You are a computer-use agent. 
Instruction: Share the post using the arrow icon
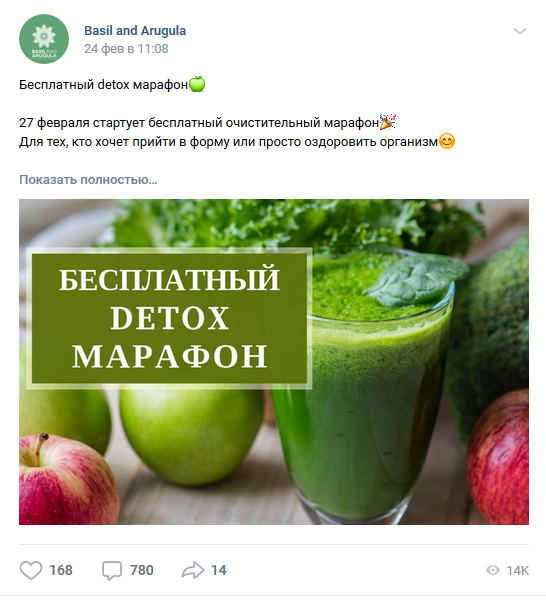tap(193, 570)
